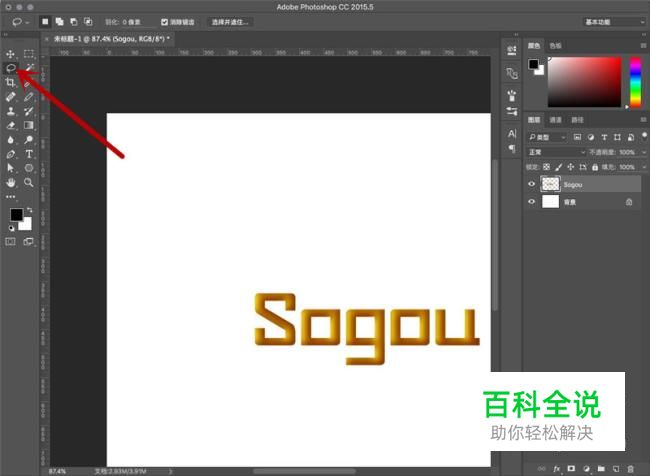Toggle layer filtering switch on or off
Viewport: 650px width, 476px height.
coord(644,136)
